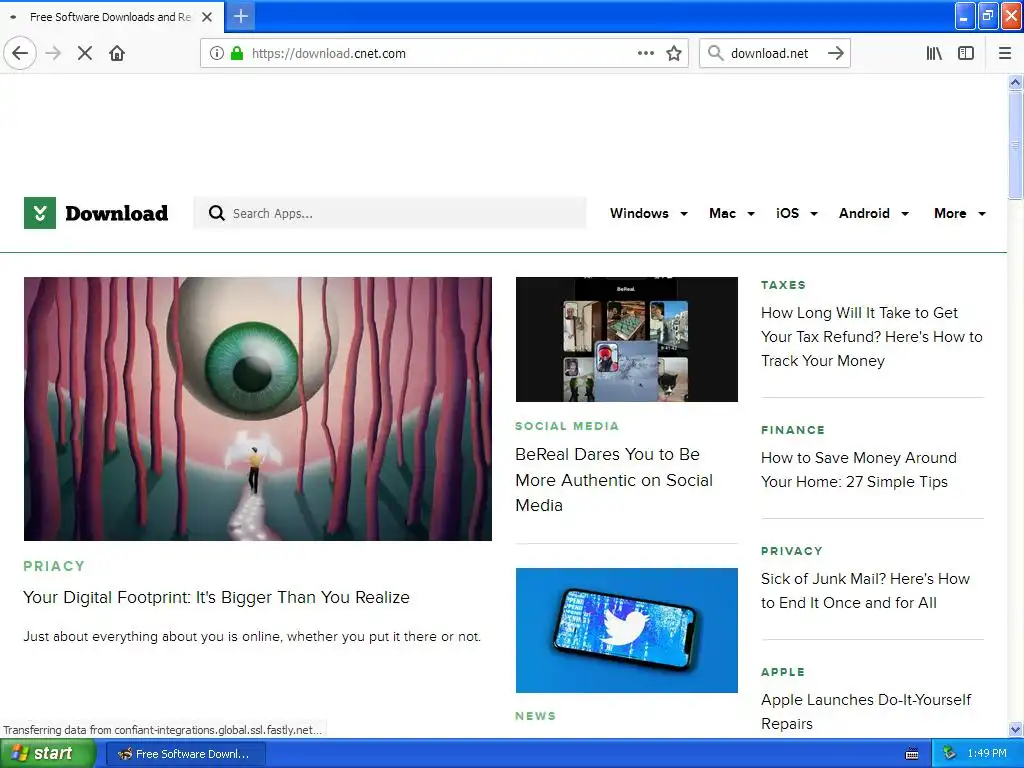
Task: Click the Search Apps magnifier icon
Action: point(216,213)
